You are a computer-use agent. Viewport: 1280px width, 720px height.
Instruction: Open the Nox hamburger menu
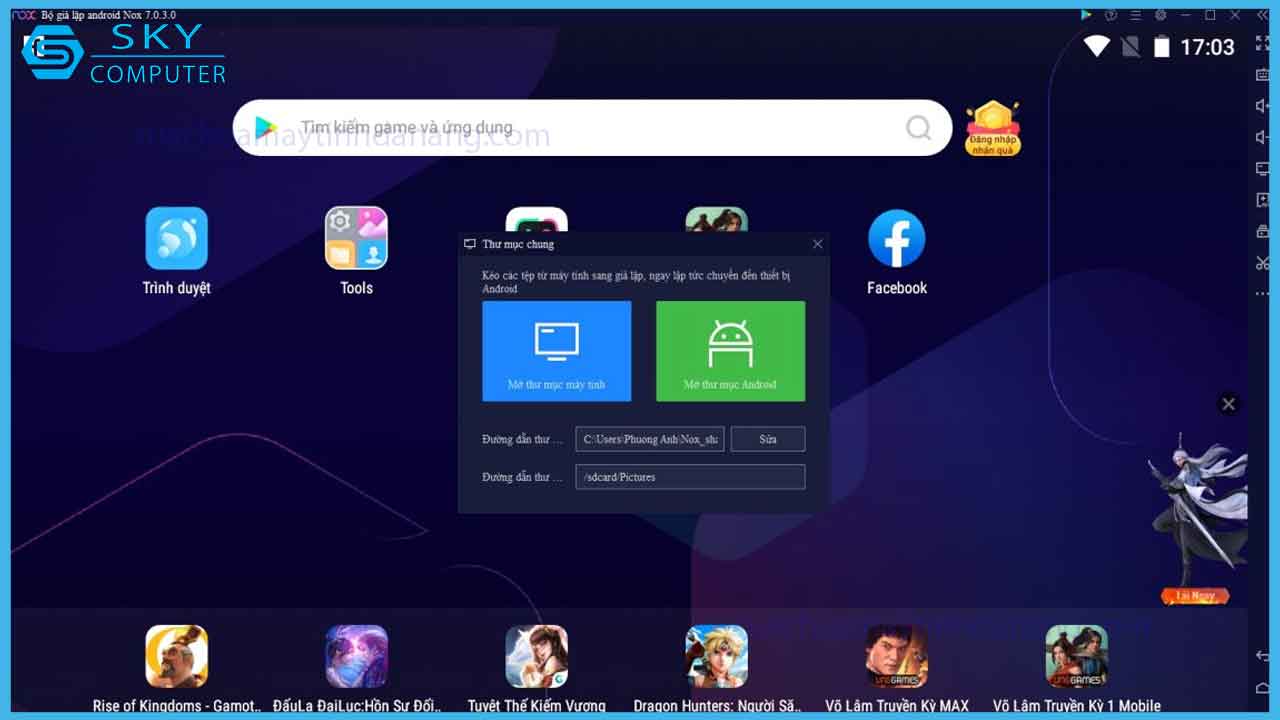pyautogui.click(x=1135, y=15)
